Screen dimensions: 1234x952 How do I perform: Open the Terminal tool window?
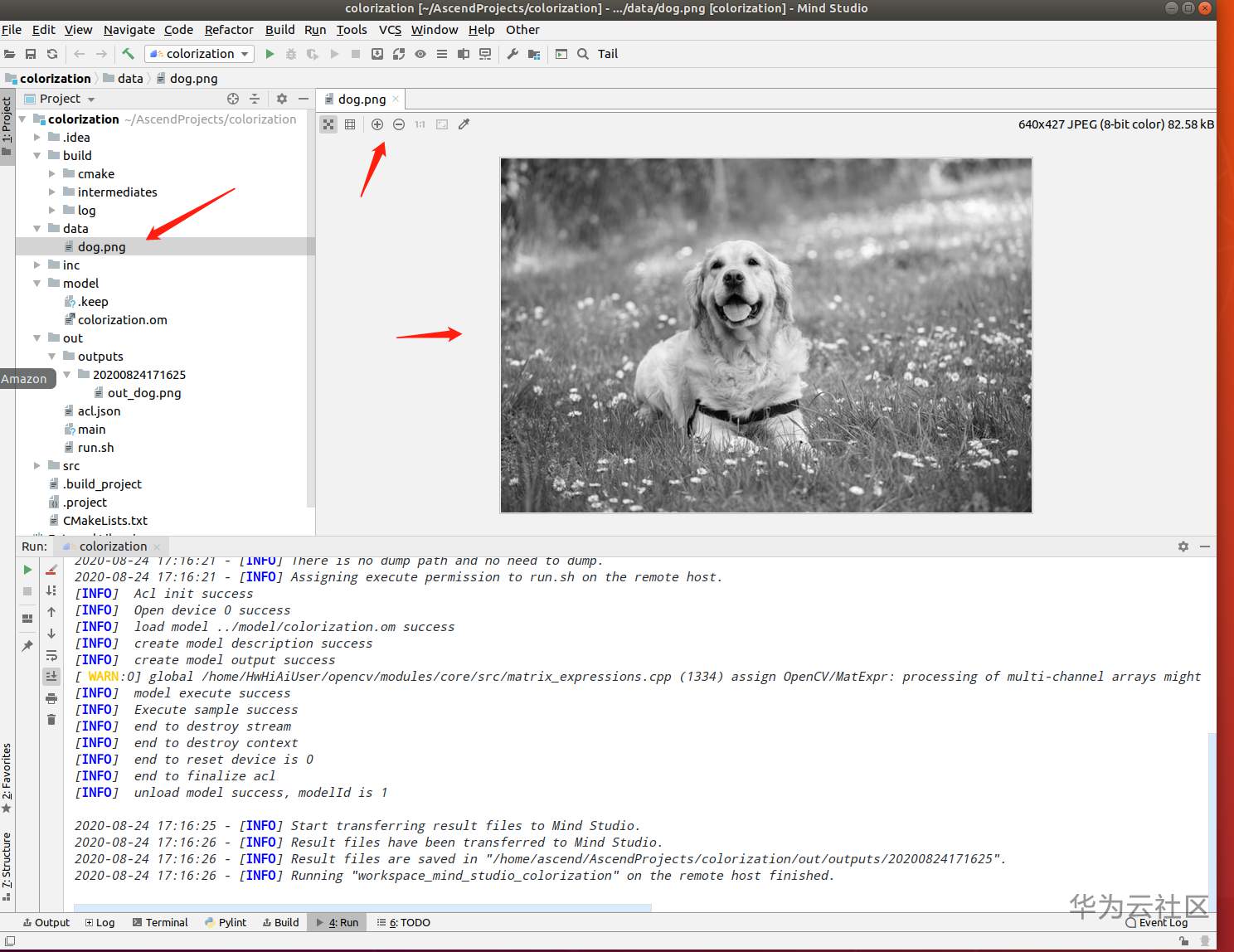[x=160, y=922]
